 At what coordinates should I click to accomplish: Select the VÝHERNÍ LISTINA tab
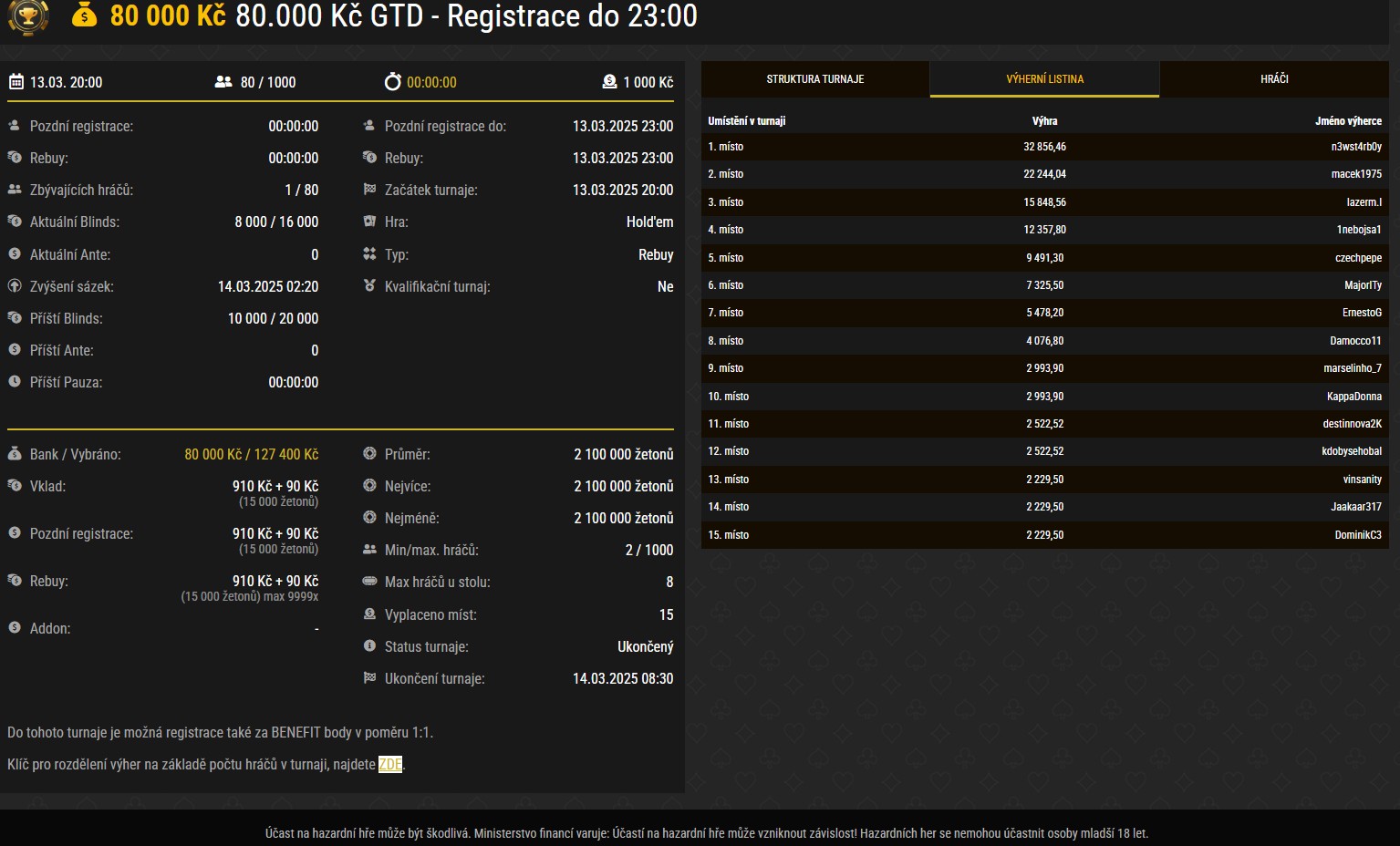pos(1045,79)
